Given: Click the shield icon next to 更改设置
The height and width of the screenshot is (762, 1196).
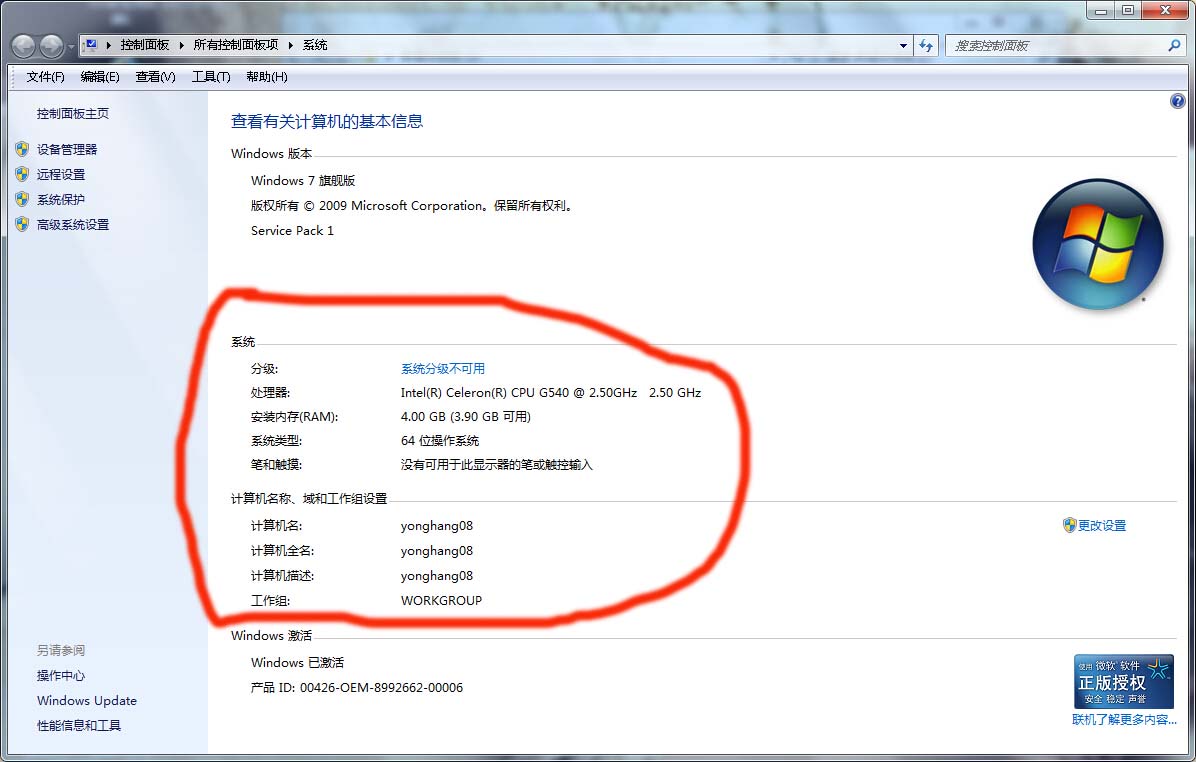Looking at the screenshot, I should [1069, 525].
